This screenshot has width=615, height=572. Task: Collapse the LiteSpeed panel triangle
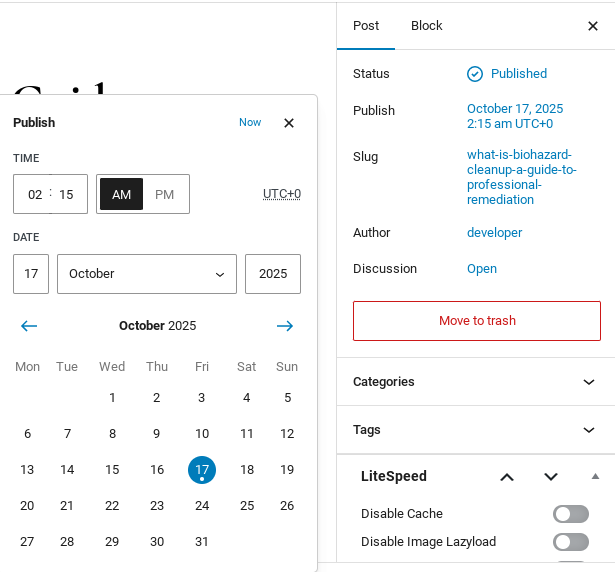click(595, 477)
